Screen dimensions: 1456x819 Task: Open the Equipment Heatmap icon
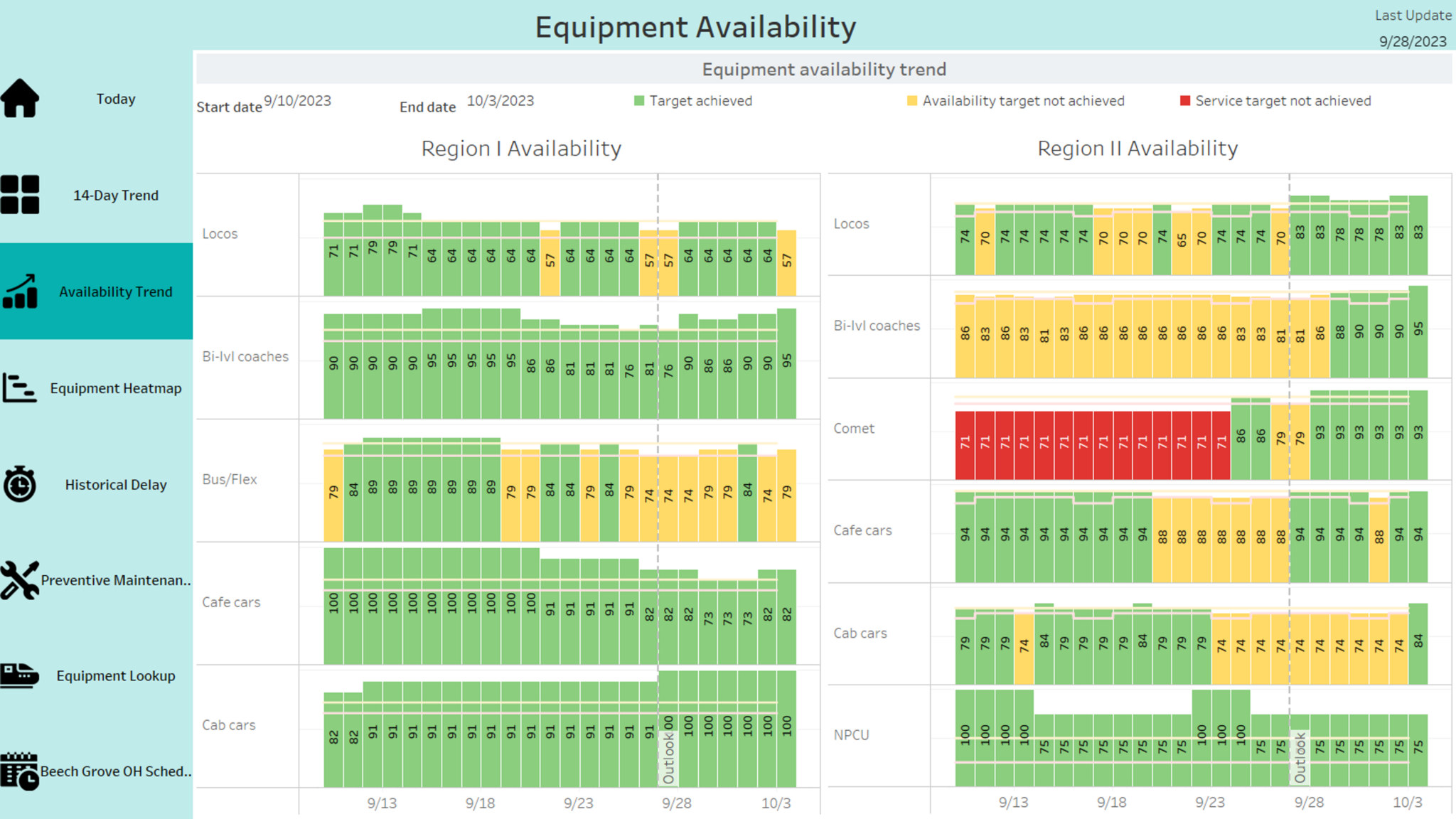click(x=21, y=388)
